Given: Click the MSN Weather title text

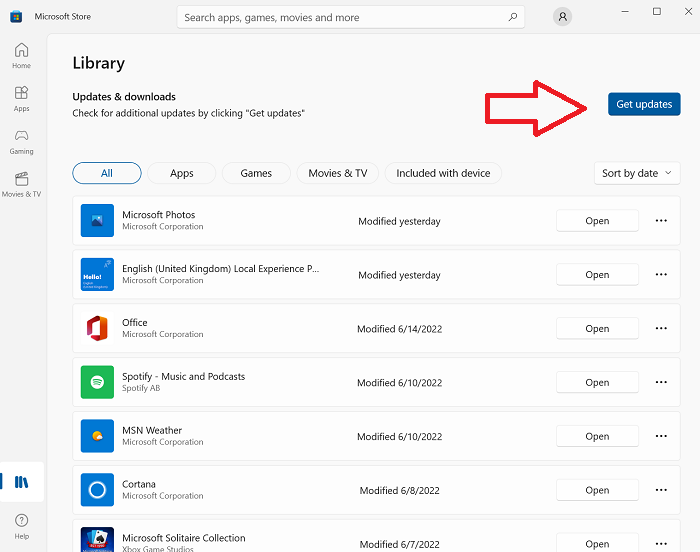Looking at the screenshot, I should 152,431.
